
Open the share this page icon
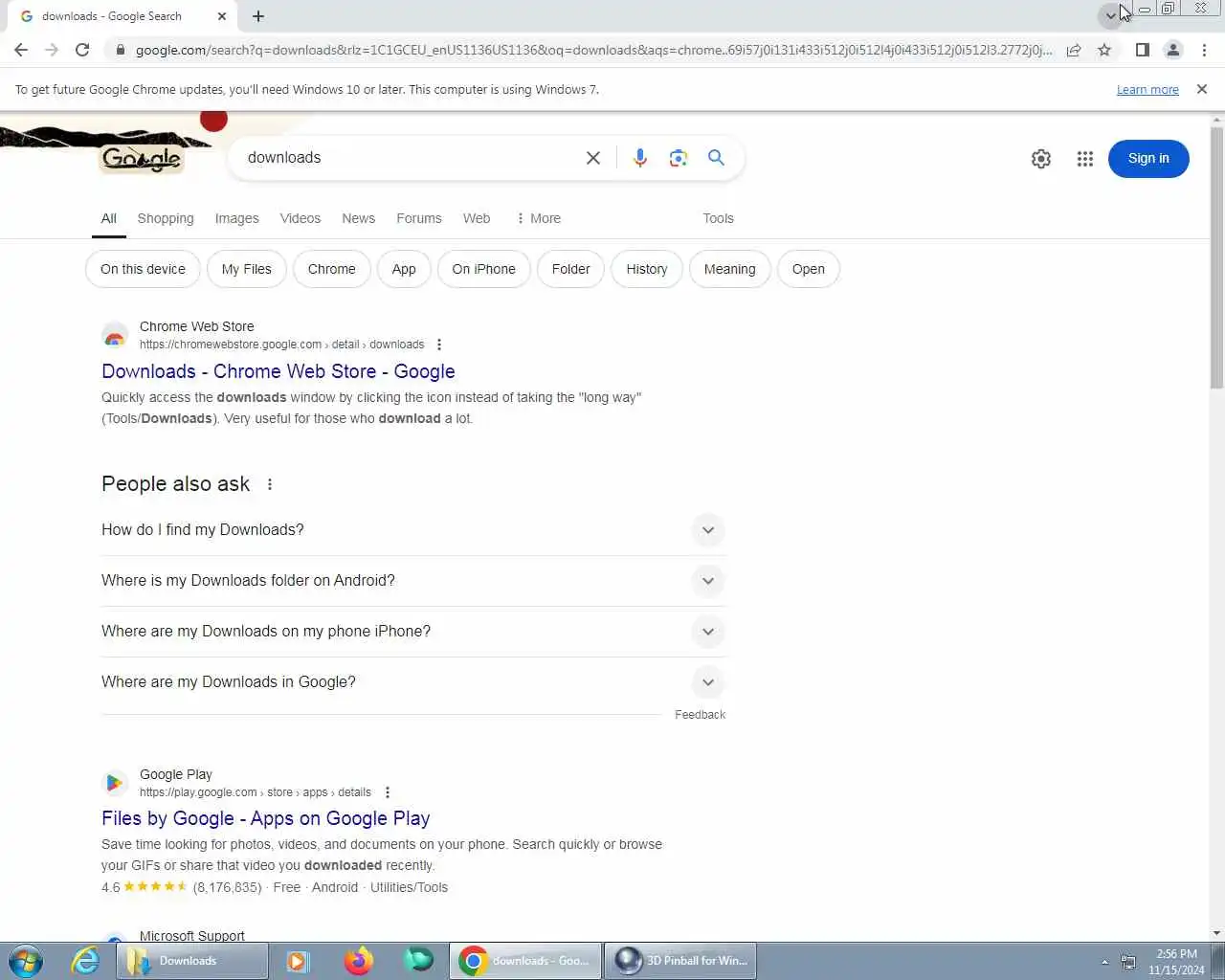pyautogui.click(x=1074, y=50)
